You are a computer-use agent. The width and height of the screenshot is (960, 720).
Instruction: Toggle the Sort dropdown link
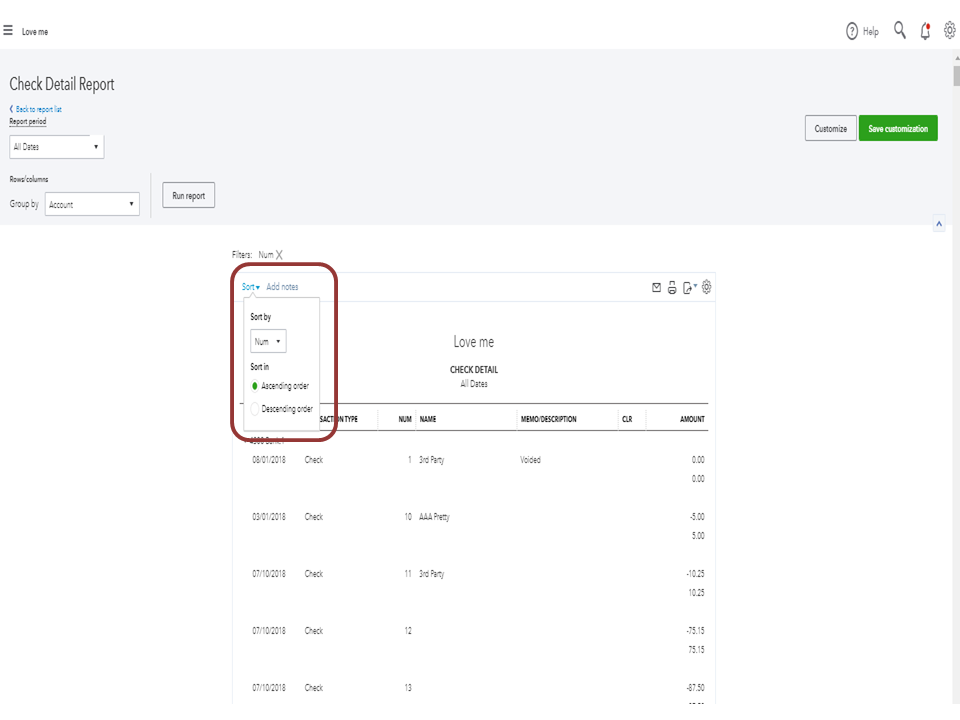(250, 287)
